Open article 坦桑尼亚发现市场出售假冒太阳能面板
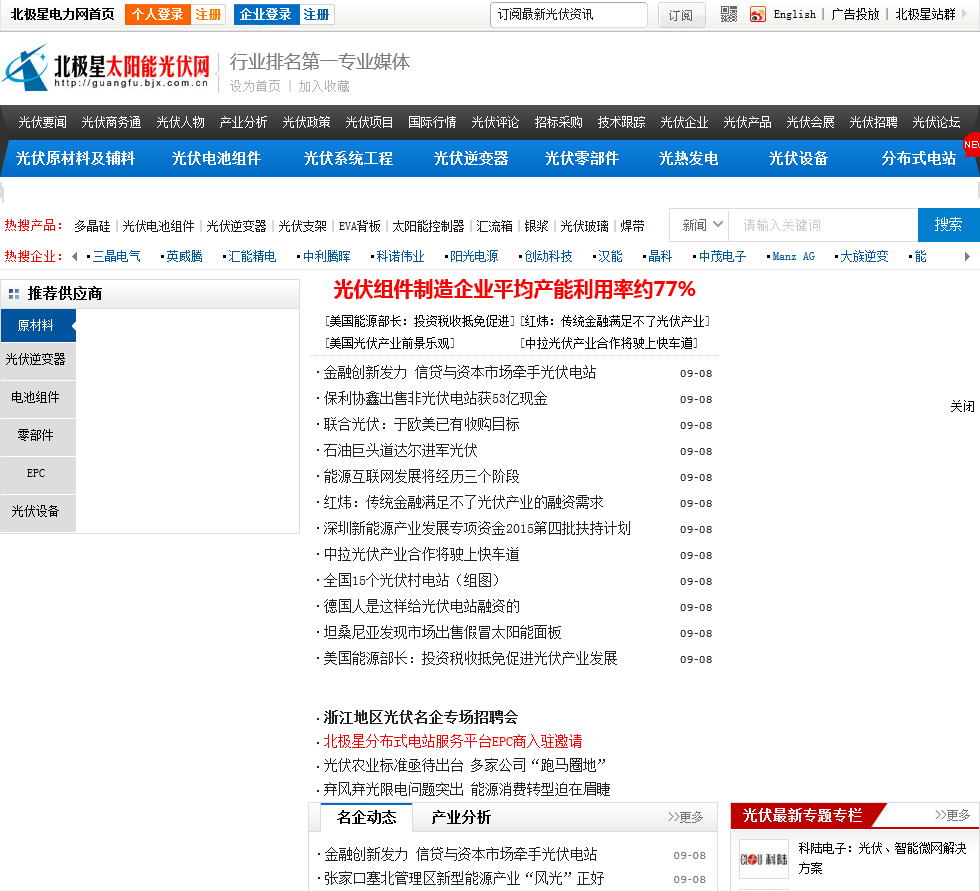The width and height of the screenshot is (980, 891). pos(442,632)
